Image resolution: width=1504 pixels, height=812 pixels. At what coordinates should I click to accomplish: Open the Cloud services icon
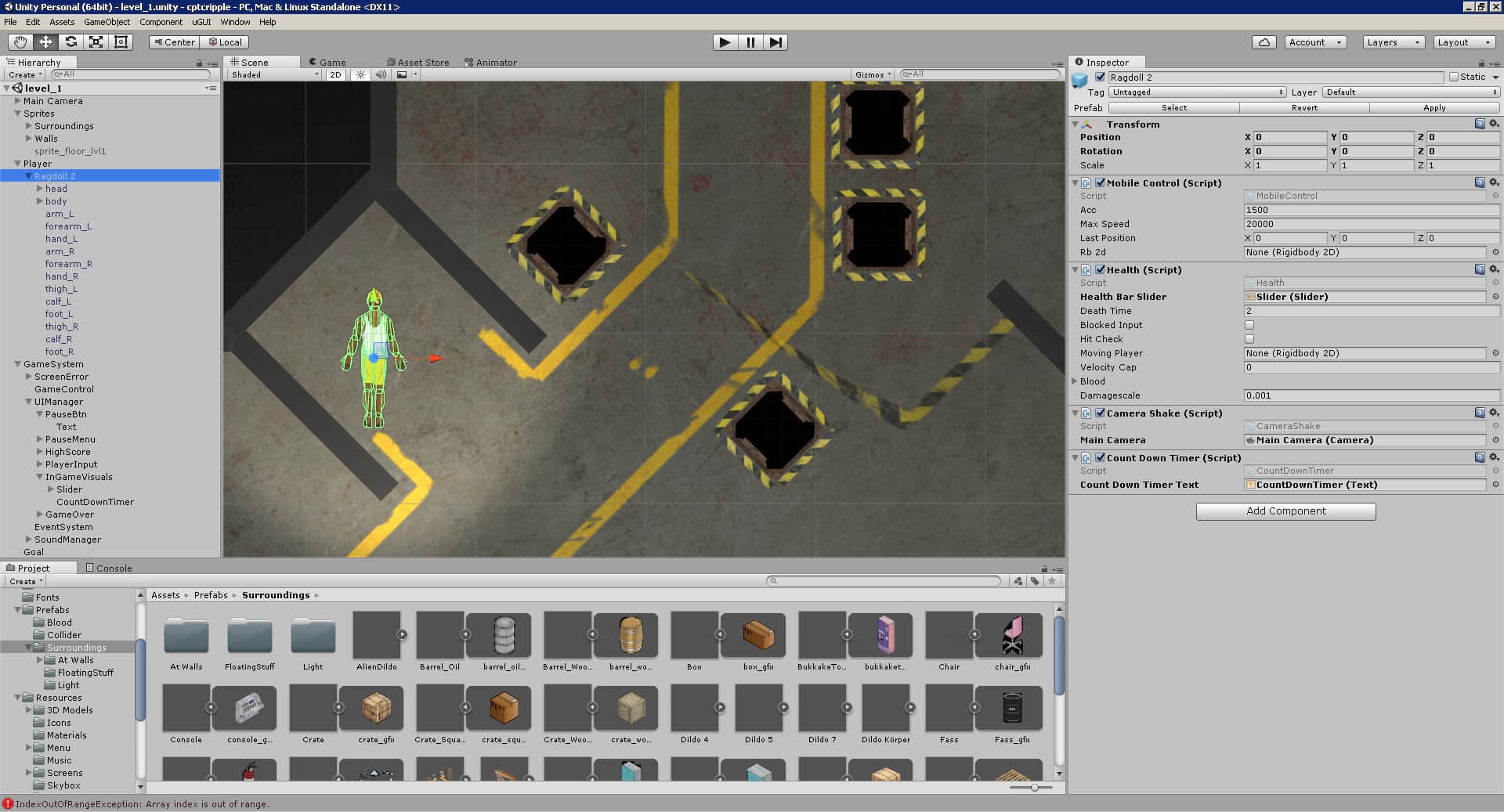coord(1264,42)
